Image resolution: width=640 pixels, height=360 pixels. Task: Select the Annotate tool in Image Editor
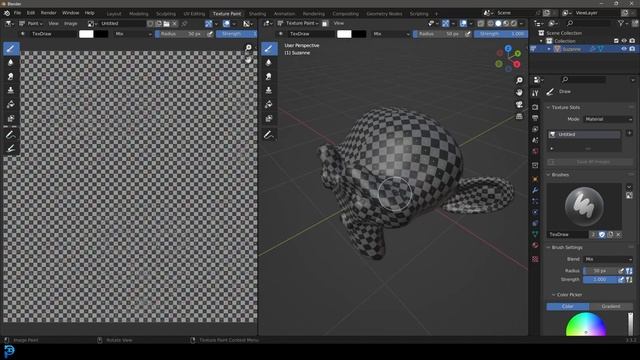(x=11, y=135)
